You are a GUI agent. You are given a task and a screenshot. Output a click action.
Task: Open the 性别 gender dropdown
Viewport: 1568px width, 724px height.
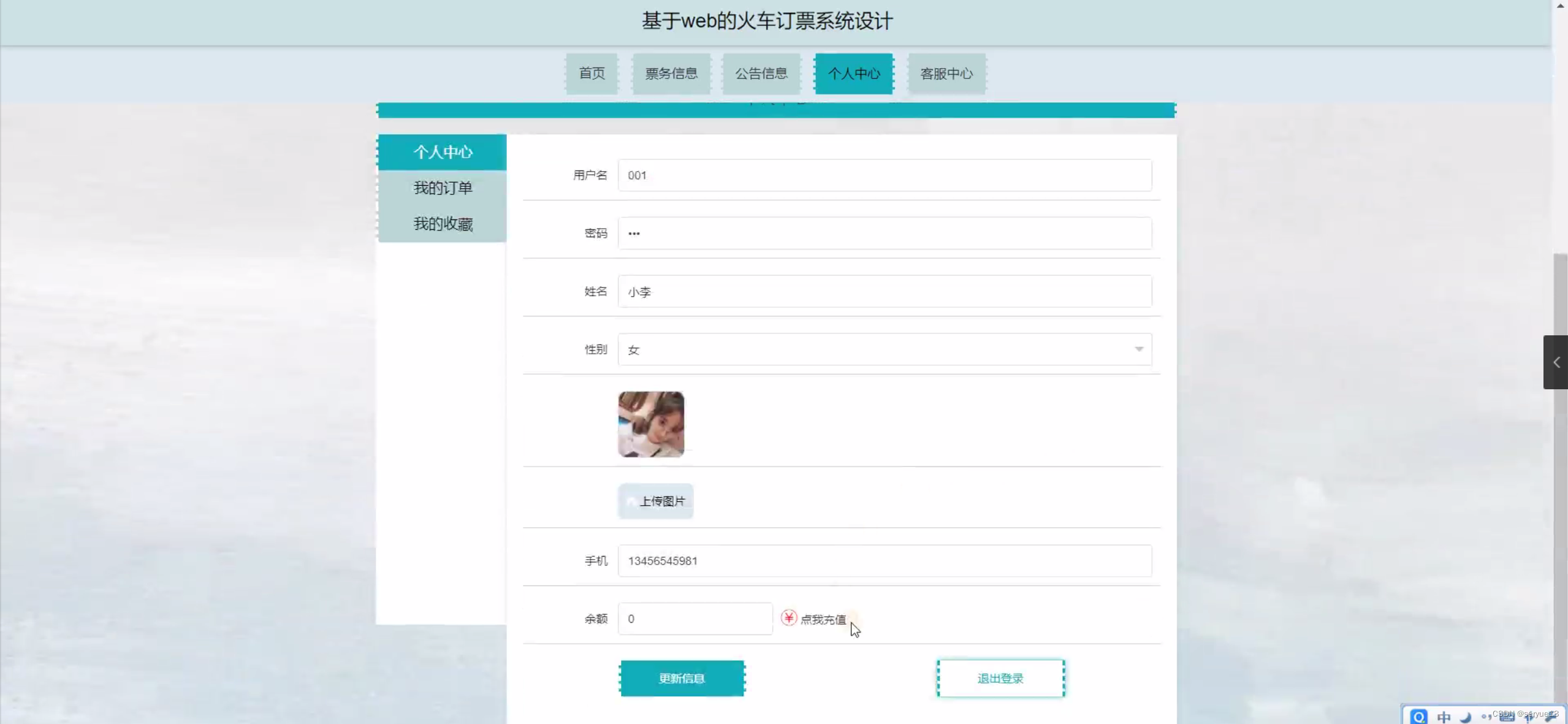884,349
